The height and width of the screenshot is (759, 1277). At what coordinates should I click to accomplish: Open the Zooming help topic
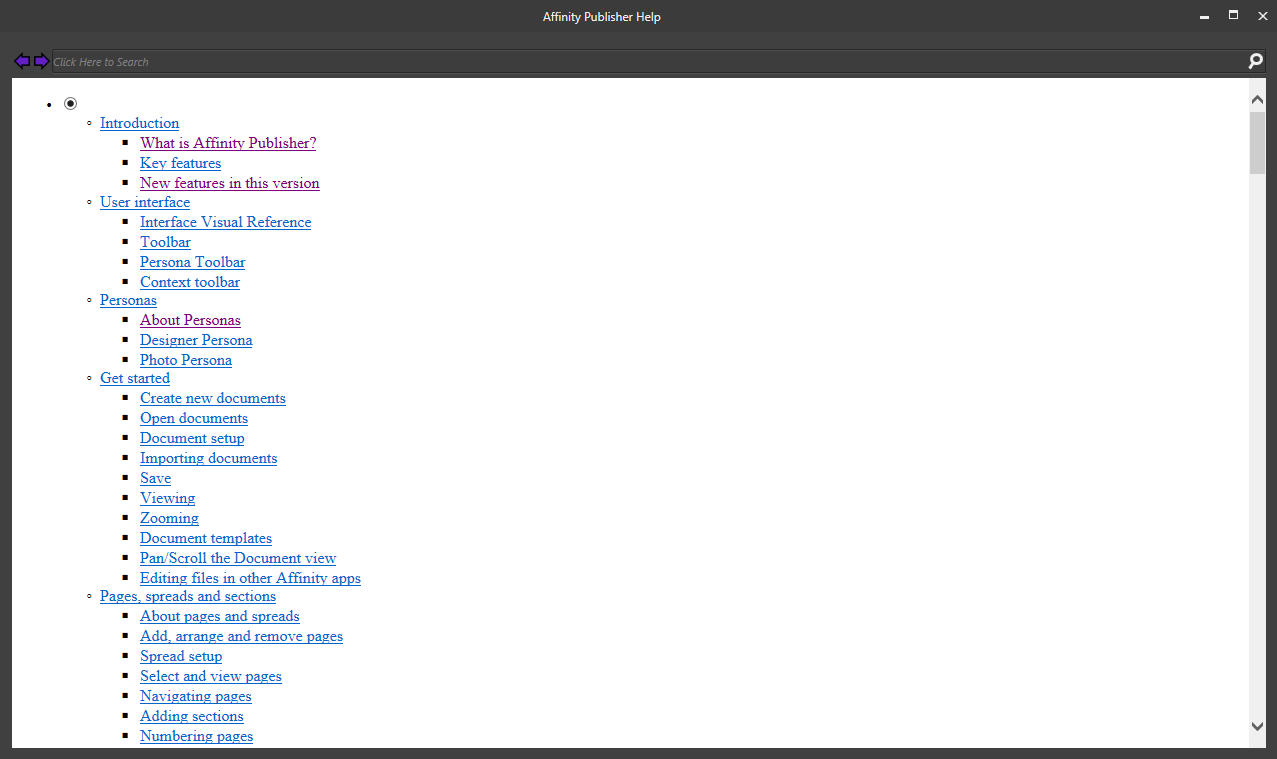(169, 518)
